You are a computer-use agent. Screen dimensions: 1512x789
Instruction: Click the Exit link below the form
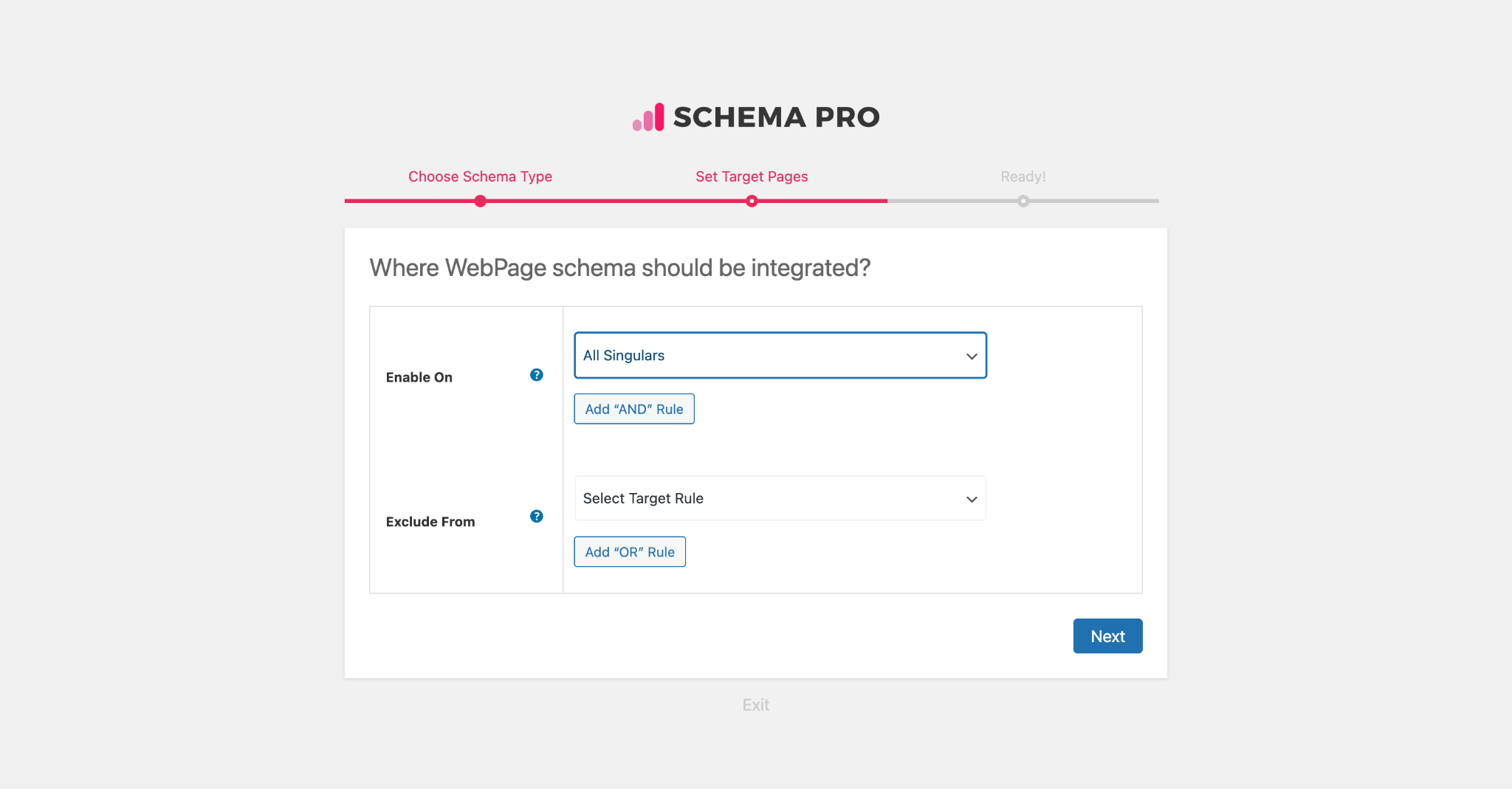point(755,705)
